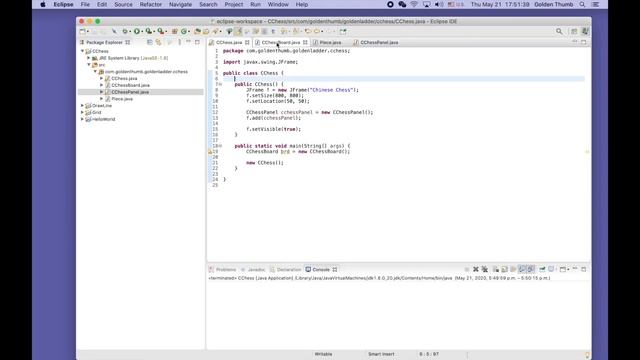Click the Coverage run icon in toolbar
640x360 pixels.
[x=149, y=31]
